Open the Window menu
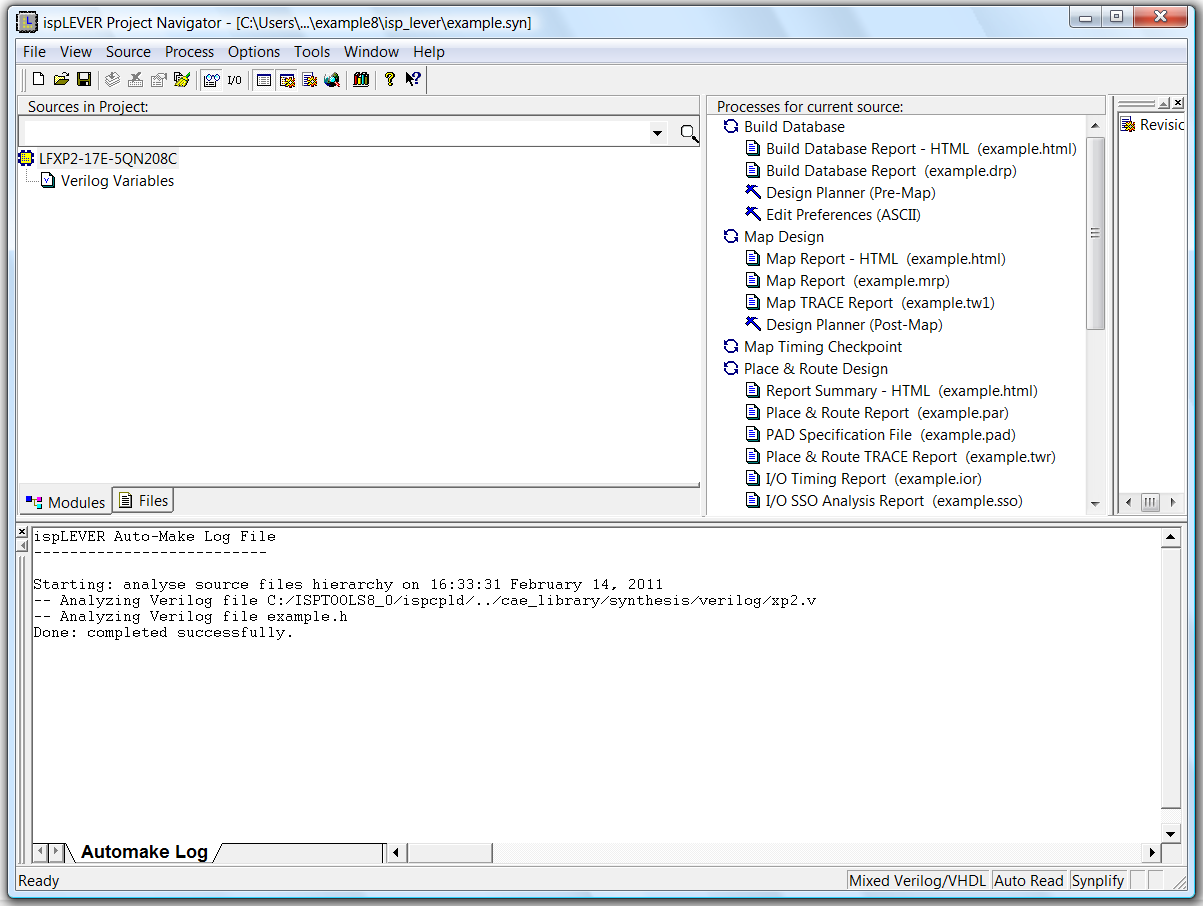 tap(371, 52)
